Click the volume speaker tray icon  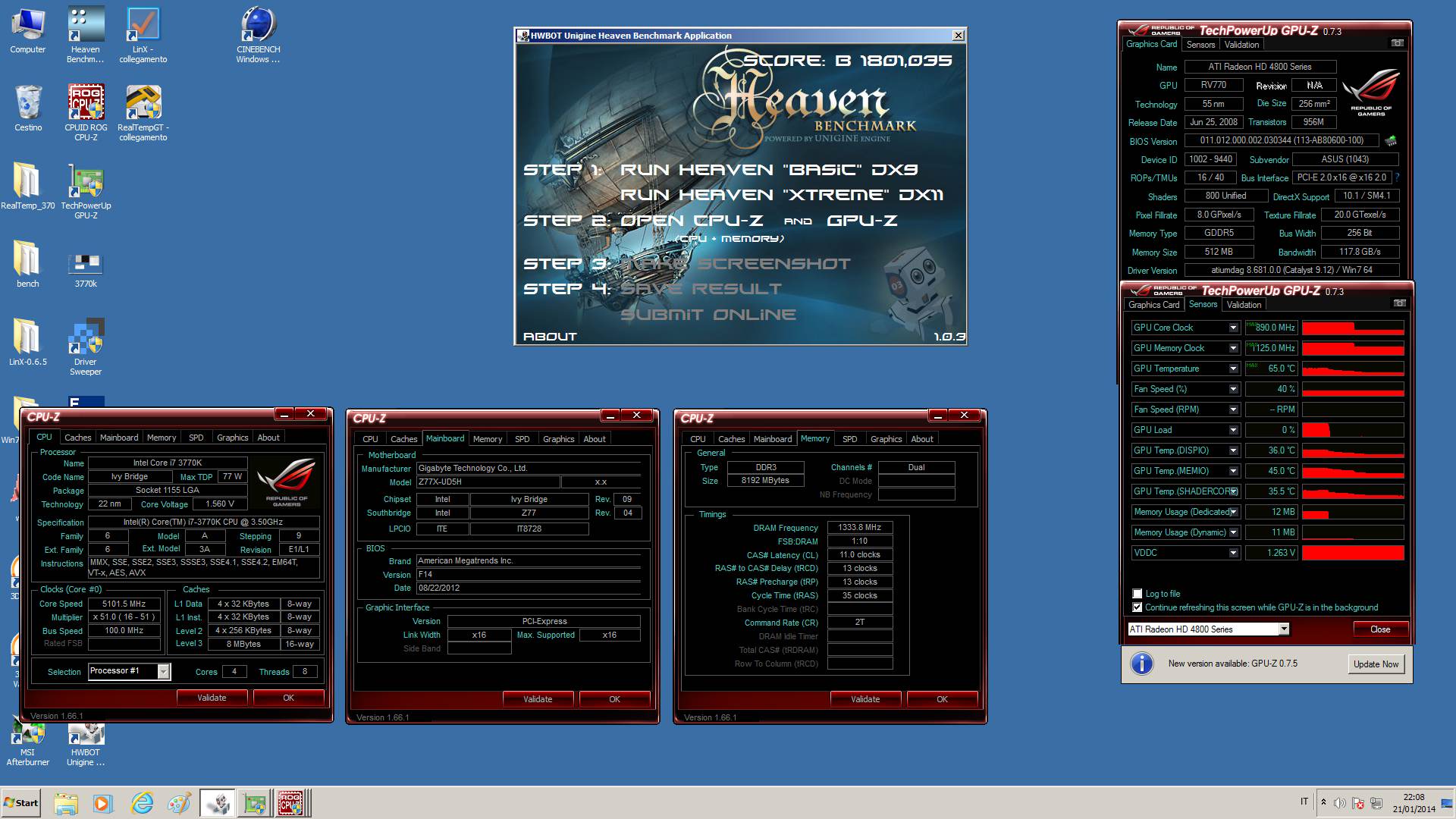[1340, 802]
